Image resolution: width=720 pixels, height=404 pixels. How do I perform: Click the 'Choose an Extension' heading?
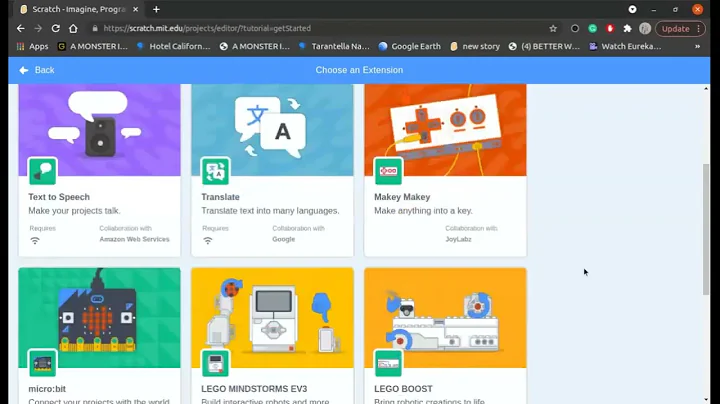coord(359,70)
